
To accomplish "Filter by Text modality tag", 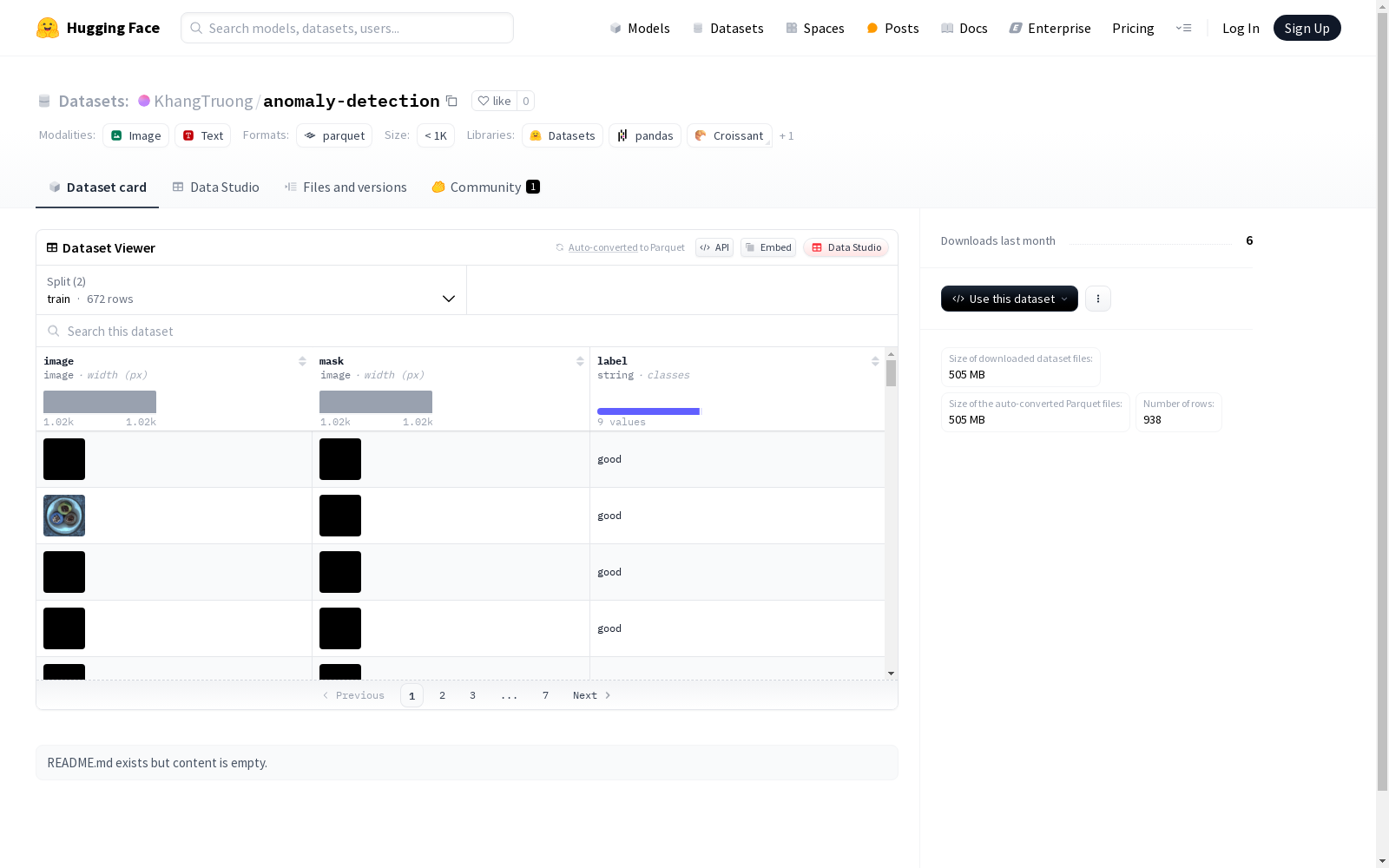I will click(202, 135).
